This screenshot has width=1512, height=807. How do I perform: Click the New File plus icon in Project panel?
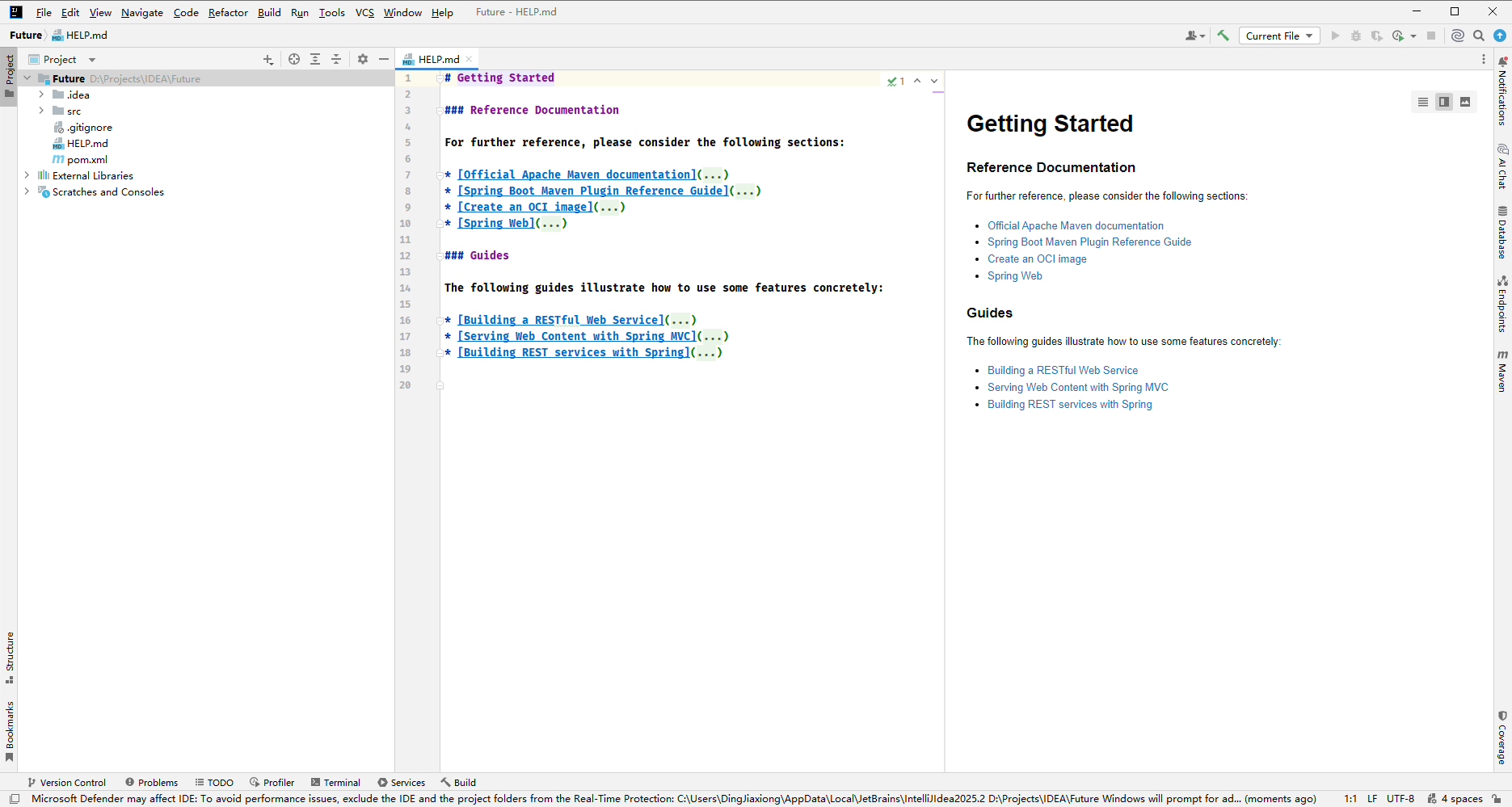(268, 59)
